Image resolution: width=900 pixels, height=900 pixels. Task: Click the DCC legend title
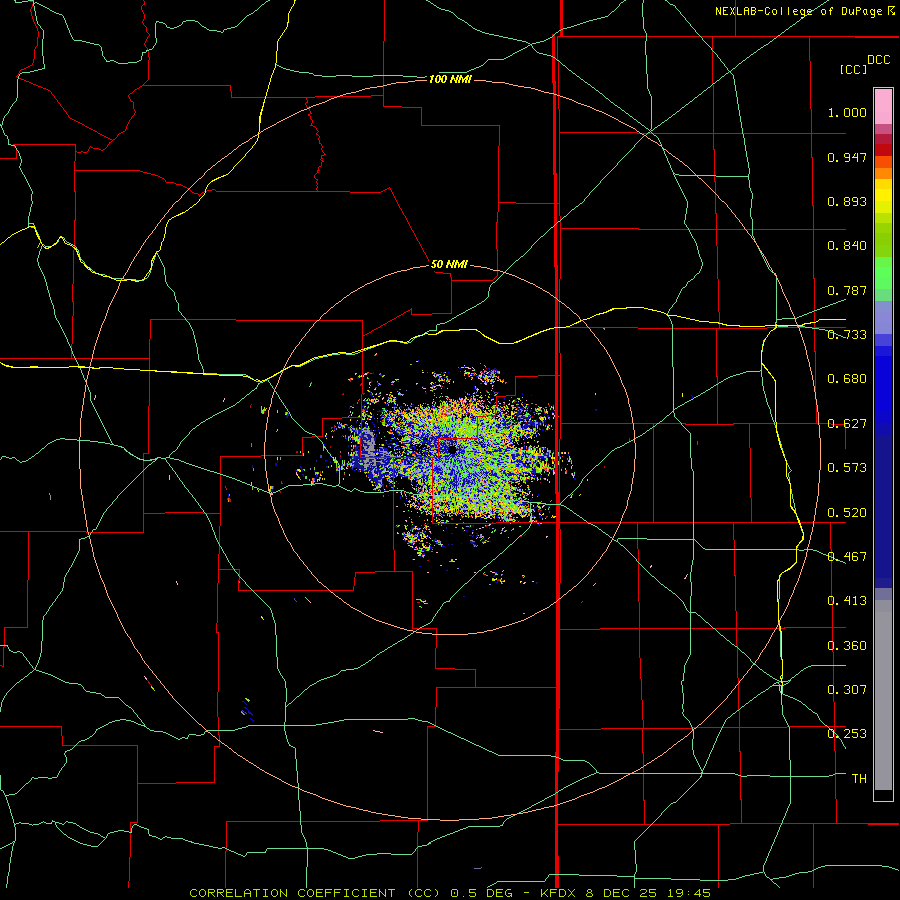(878, 60)
